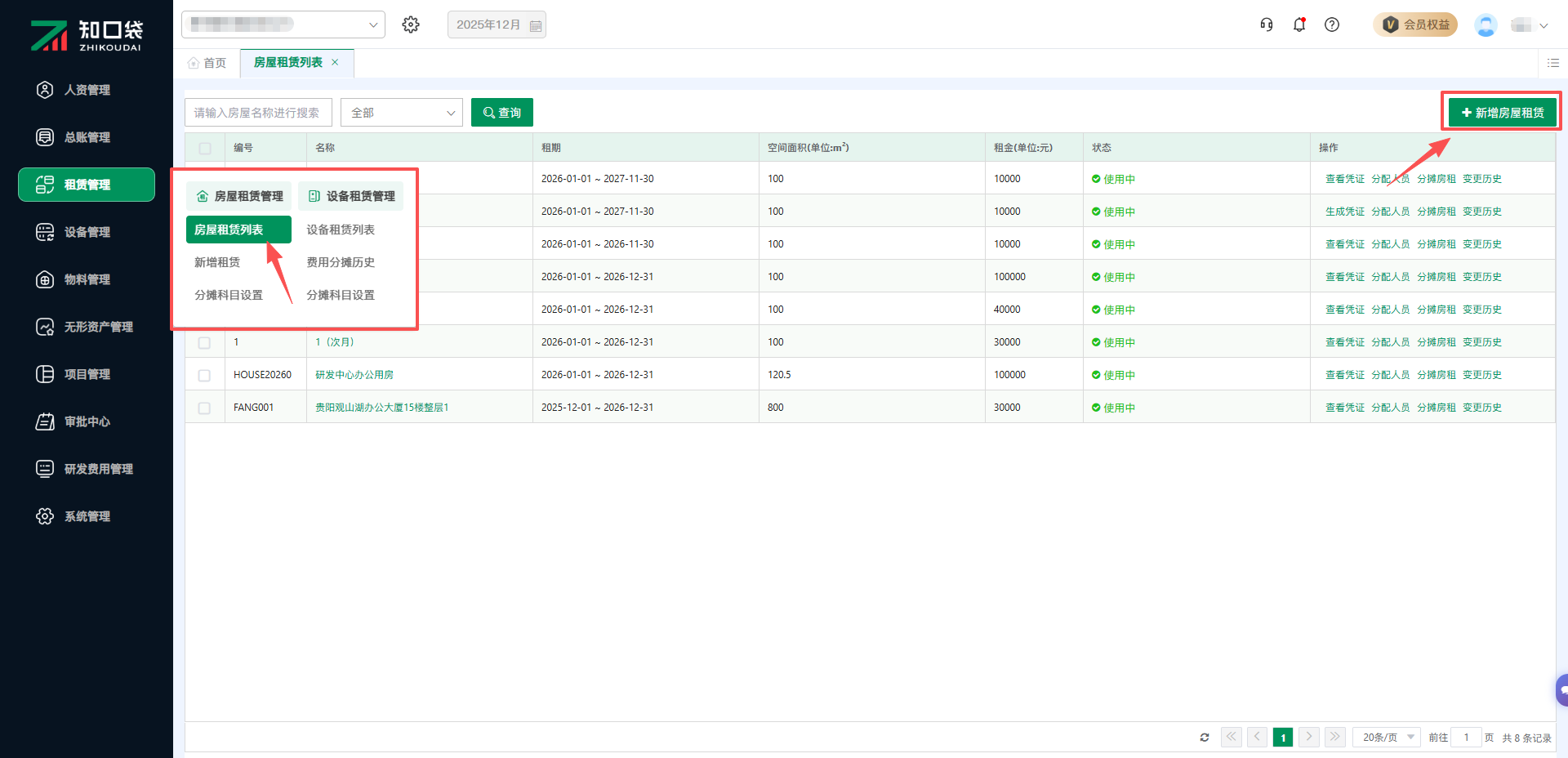Focus the 请输入房屋名称进行搜索 search field

(x=258, y=113)
